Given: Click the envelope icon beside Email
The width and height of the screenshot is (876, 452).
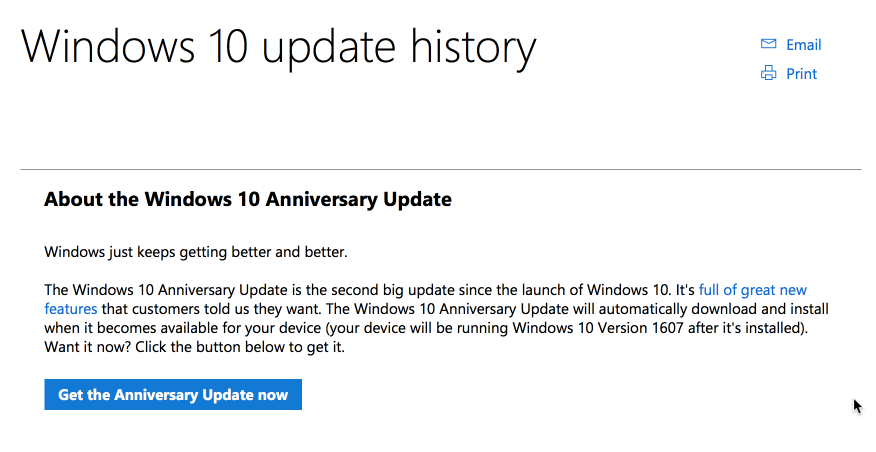Looking at the screenshot, I should 768,44.
